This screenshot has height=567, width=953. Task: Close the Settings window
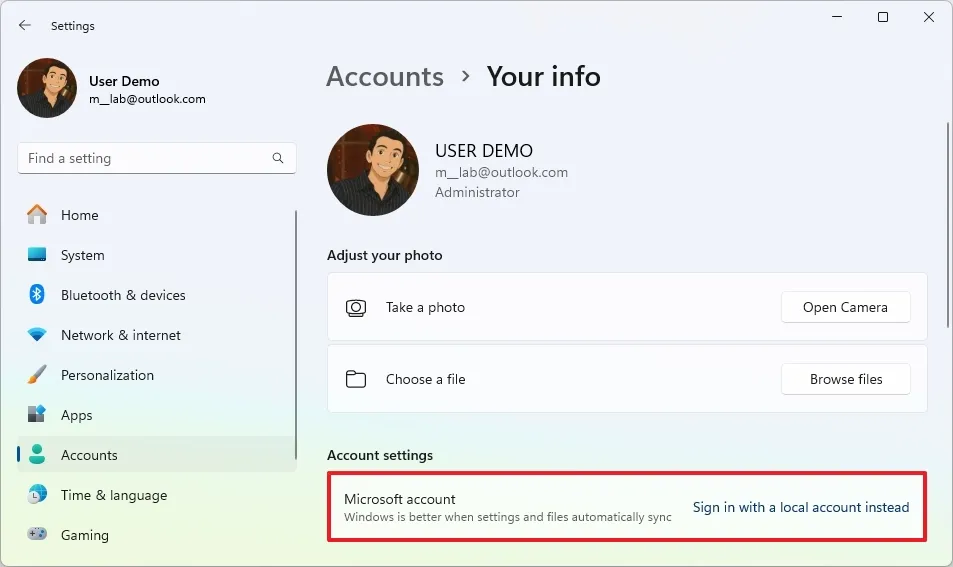[x=929, y=17]
